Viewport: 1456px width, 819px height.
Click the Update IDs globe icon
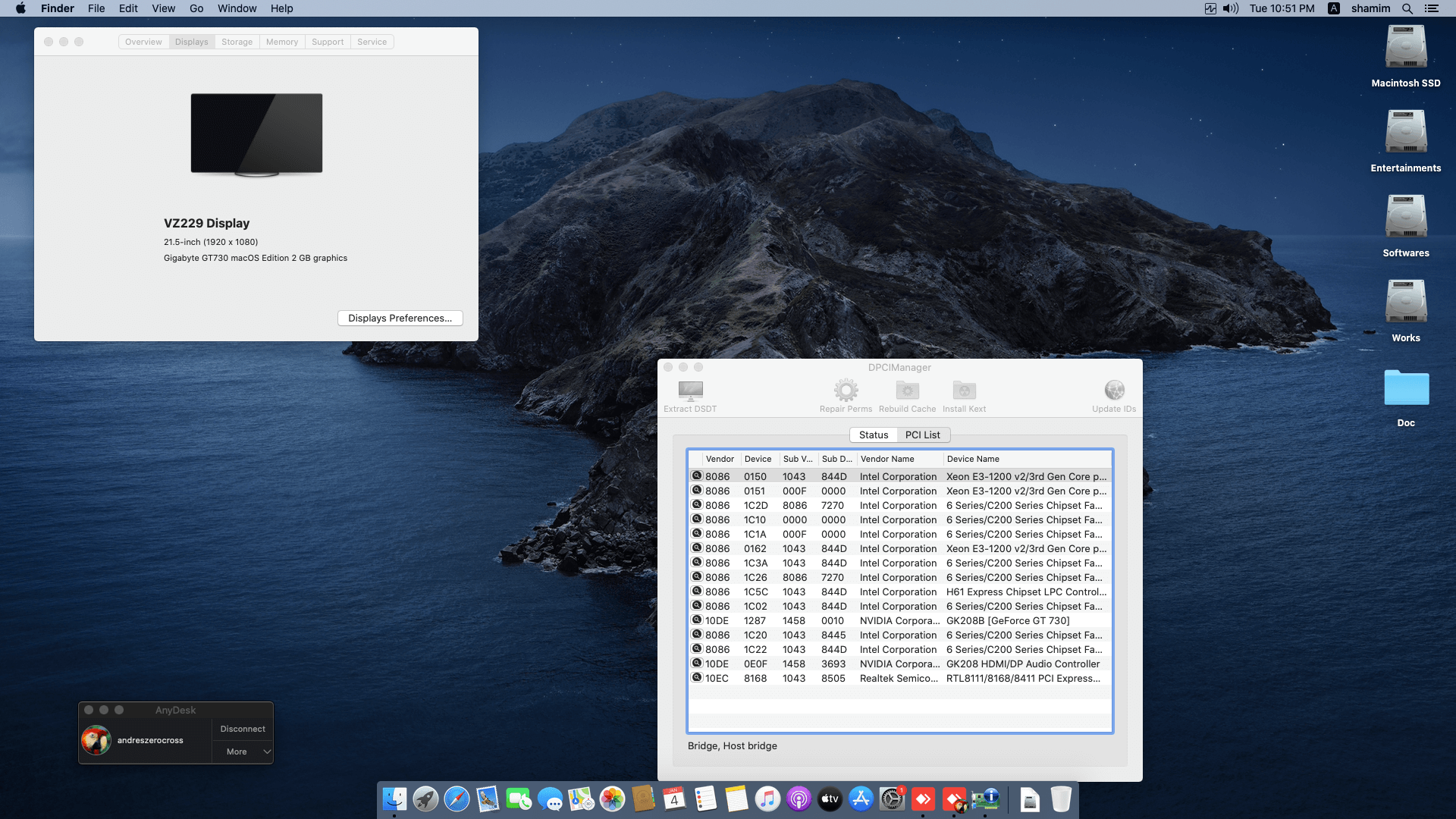[1114, 390]
